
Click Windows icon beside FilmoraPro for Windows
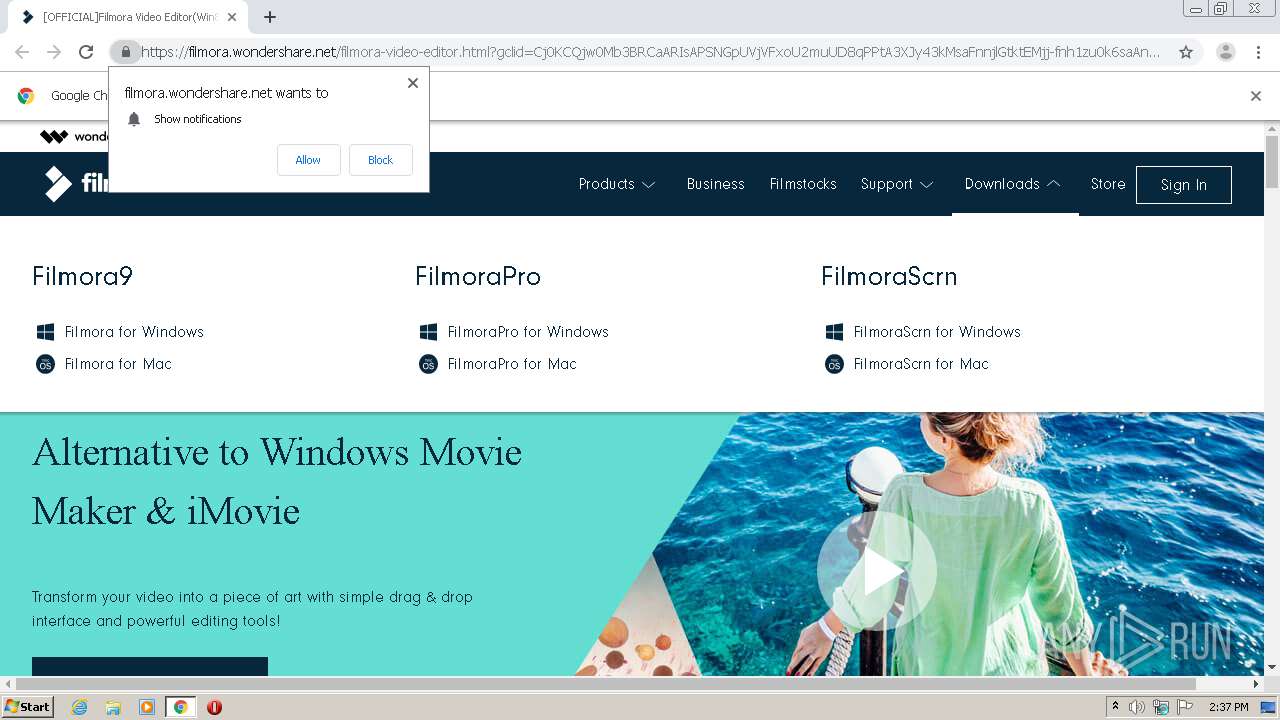click(x=428, y=332)
